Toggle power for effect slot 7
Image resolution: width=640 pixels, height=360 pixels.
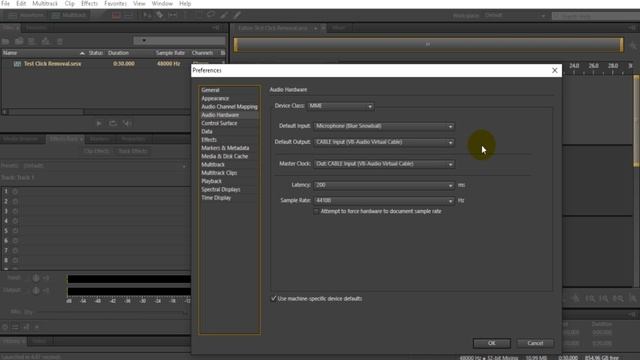click(x=15, y=250)
